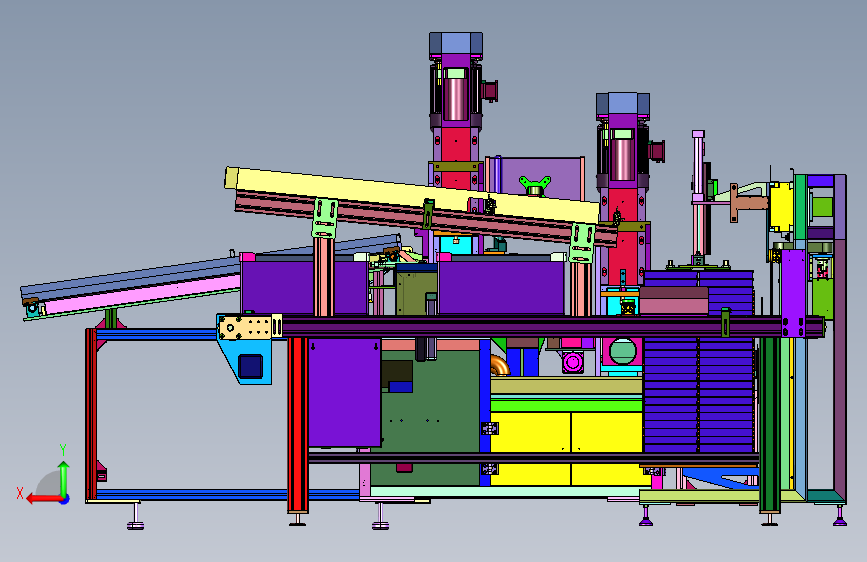Select the mauve box beside the blue trays
This screenshot has height=562, width=867.
(x=673, y=301)
